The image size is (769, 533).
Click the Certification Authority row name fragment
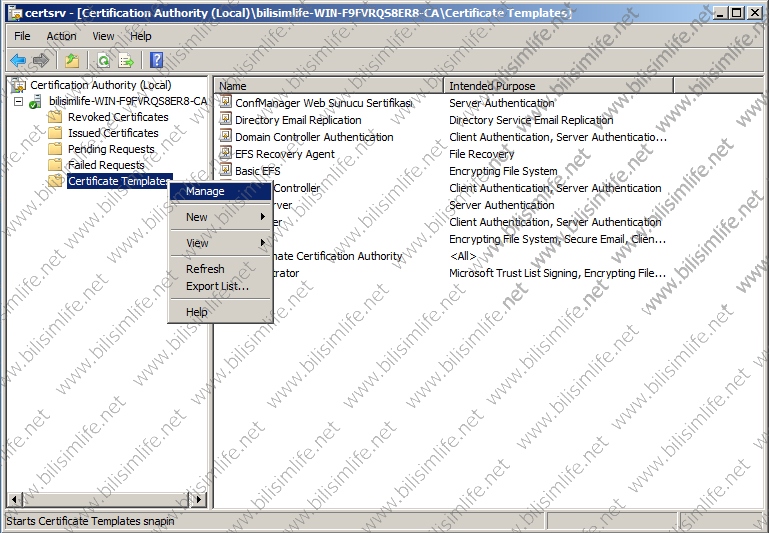(x=337, y=256)
